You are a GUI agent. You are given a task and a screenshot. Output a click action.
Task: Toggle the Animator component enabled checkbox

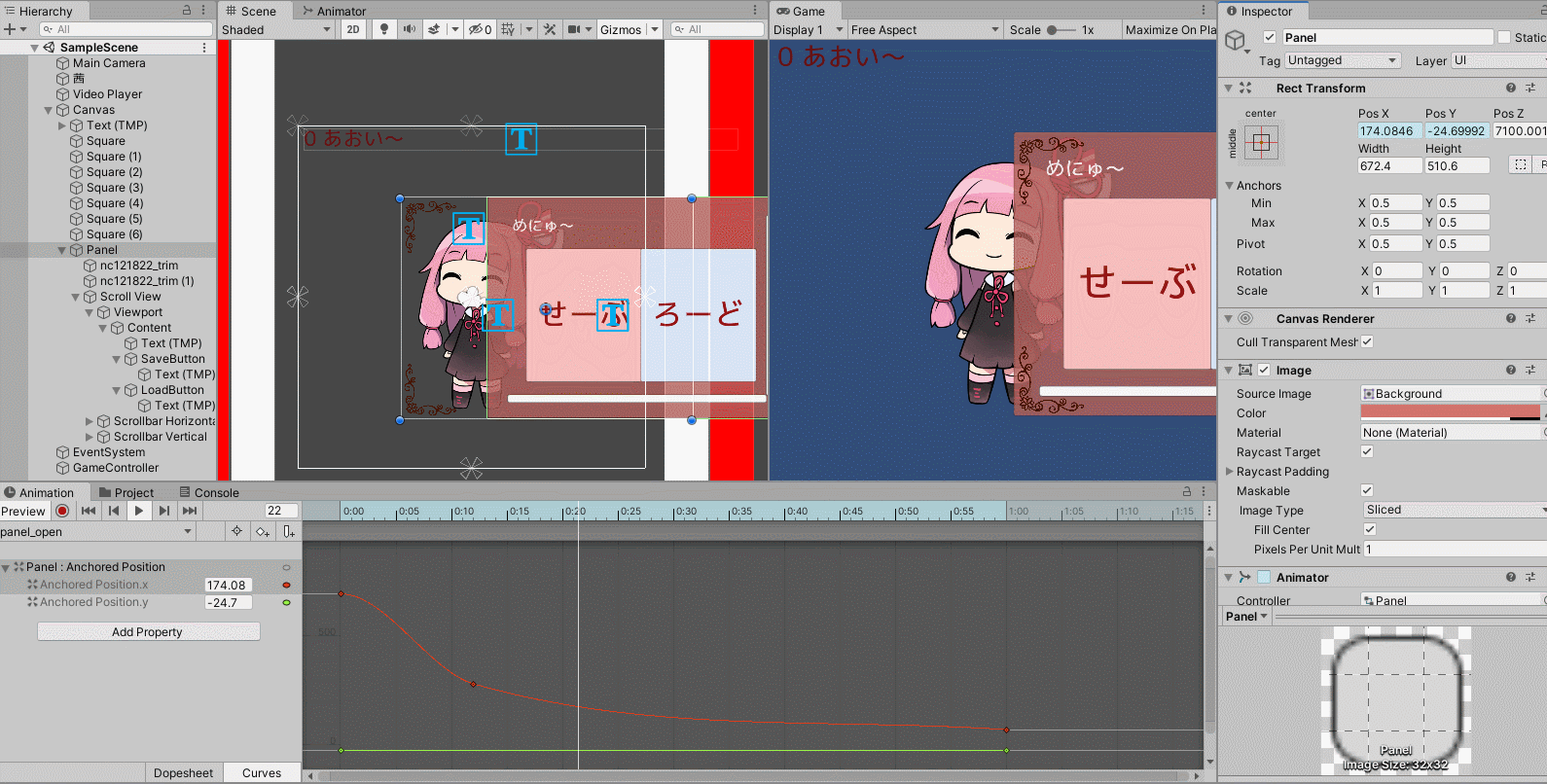[1264, 577]
